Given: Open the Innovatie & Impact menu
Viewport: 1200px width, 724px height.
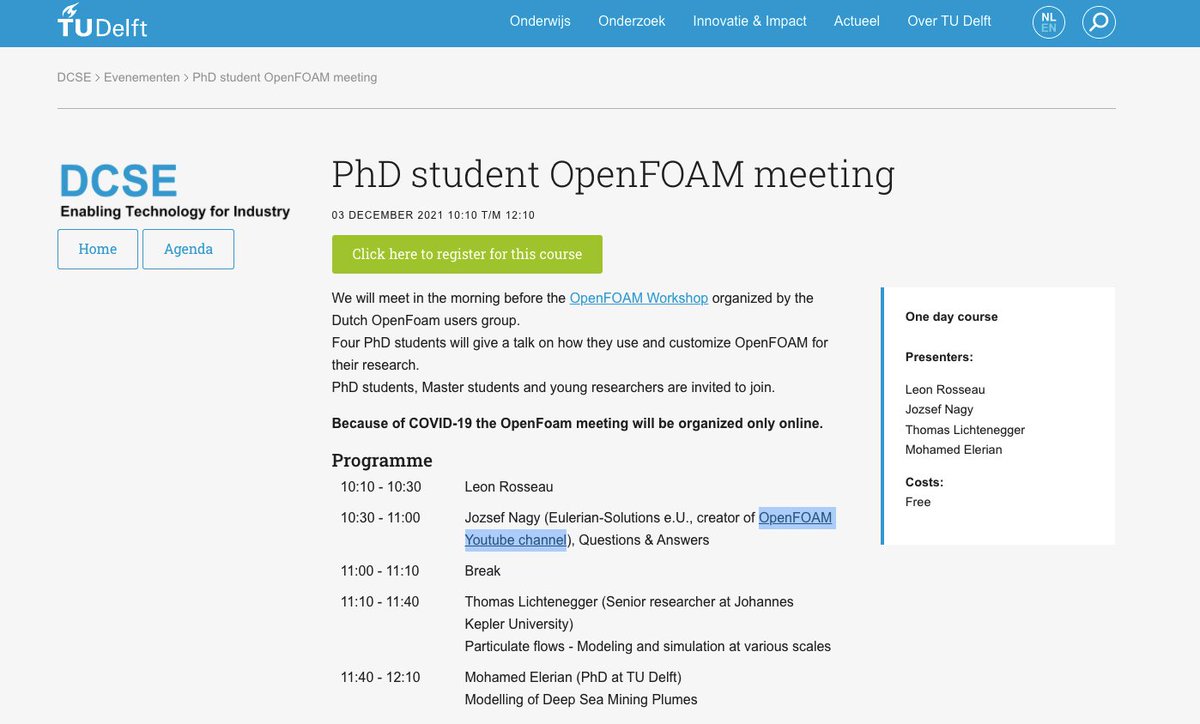Looking at the screenshot, I should 750,21.
